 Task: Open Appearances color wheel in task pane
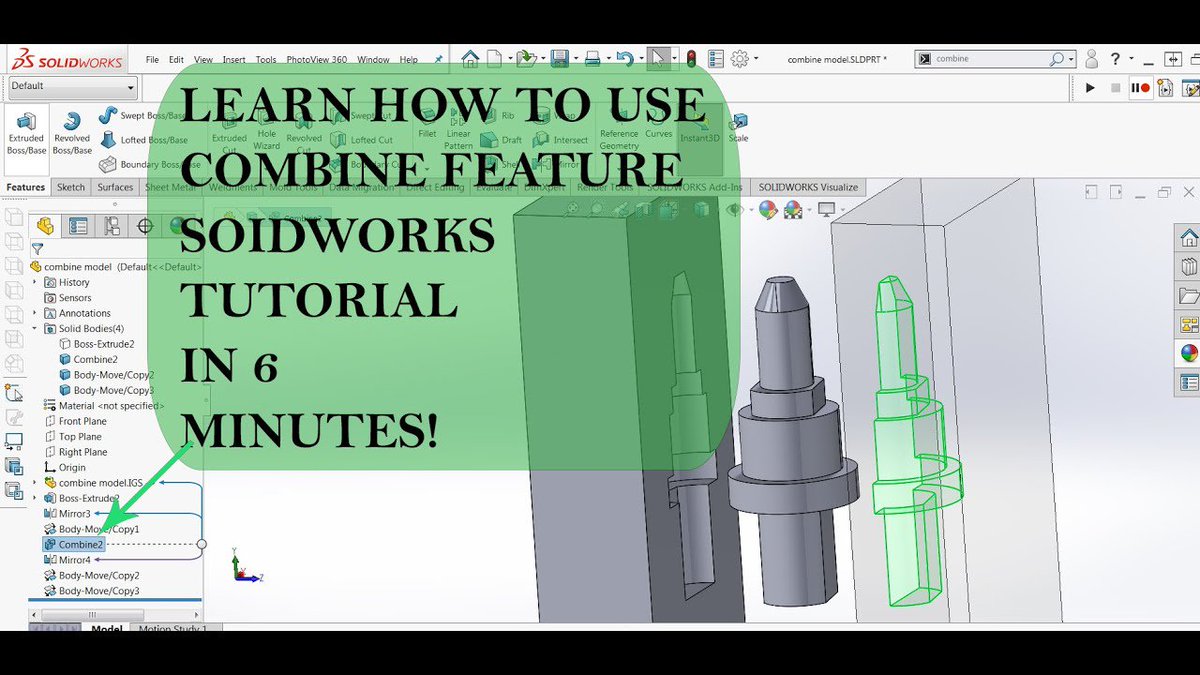[1188, 352]
